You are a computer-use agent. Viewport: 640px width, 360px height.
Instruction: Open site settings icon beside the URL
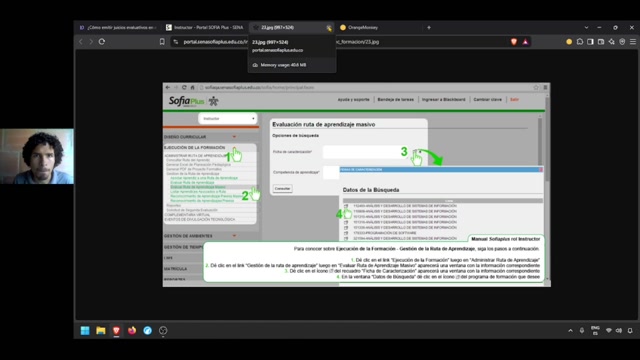pos(176,42)
